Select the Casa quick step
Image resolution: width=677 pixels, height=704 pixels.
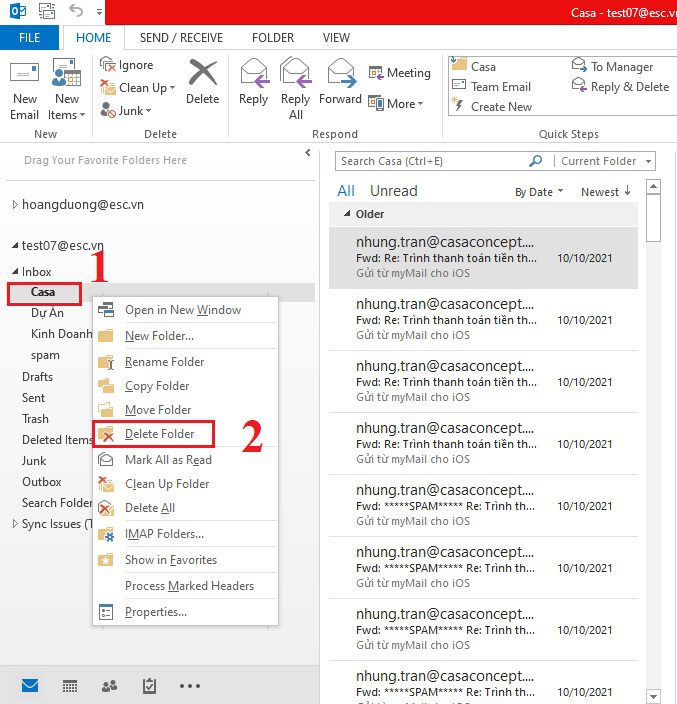coord(473,66)
